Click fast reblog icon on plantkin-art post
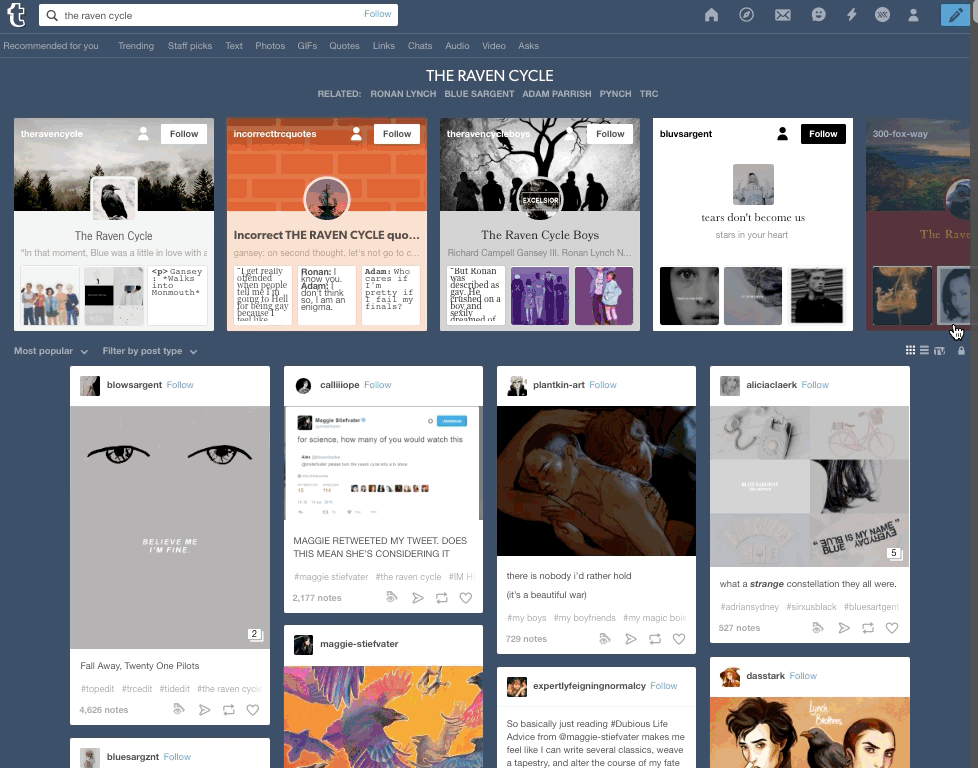Image resolution: width=978 pixels, height=768 pixels. (x=605, y=638)
